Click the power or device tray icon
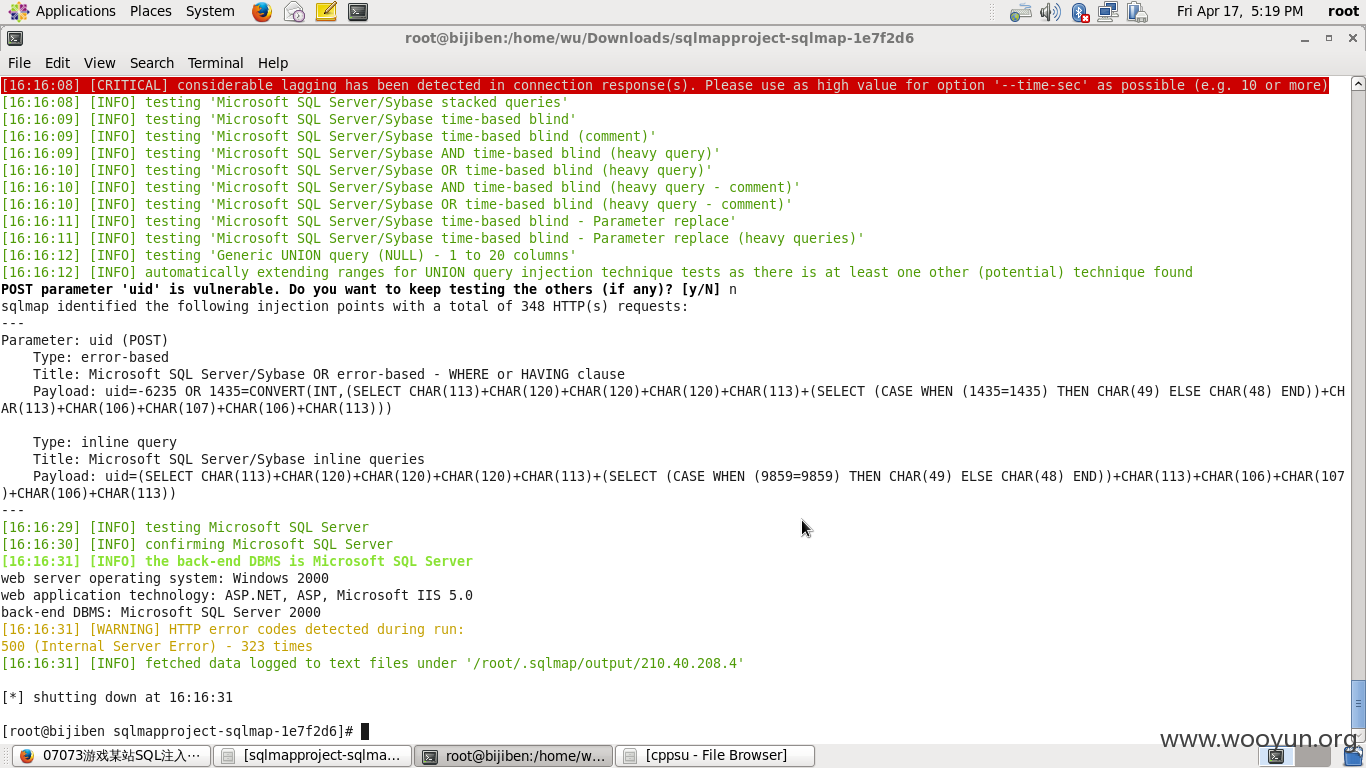 (x=1137, y=12)
